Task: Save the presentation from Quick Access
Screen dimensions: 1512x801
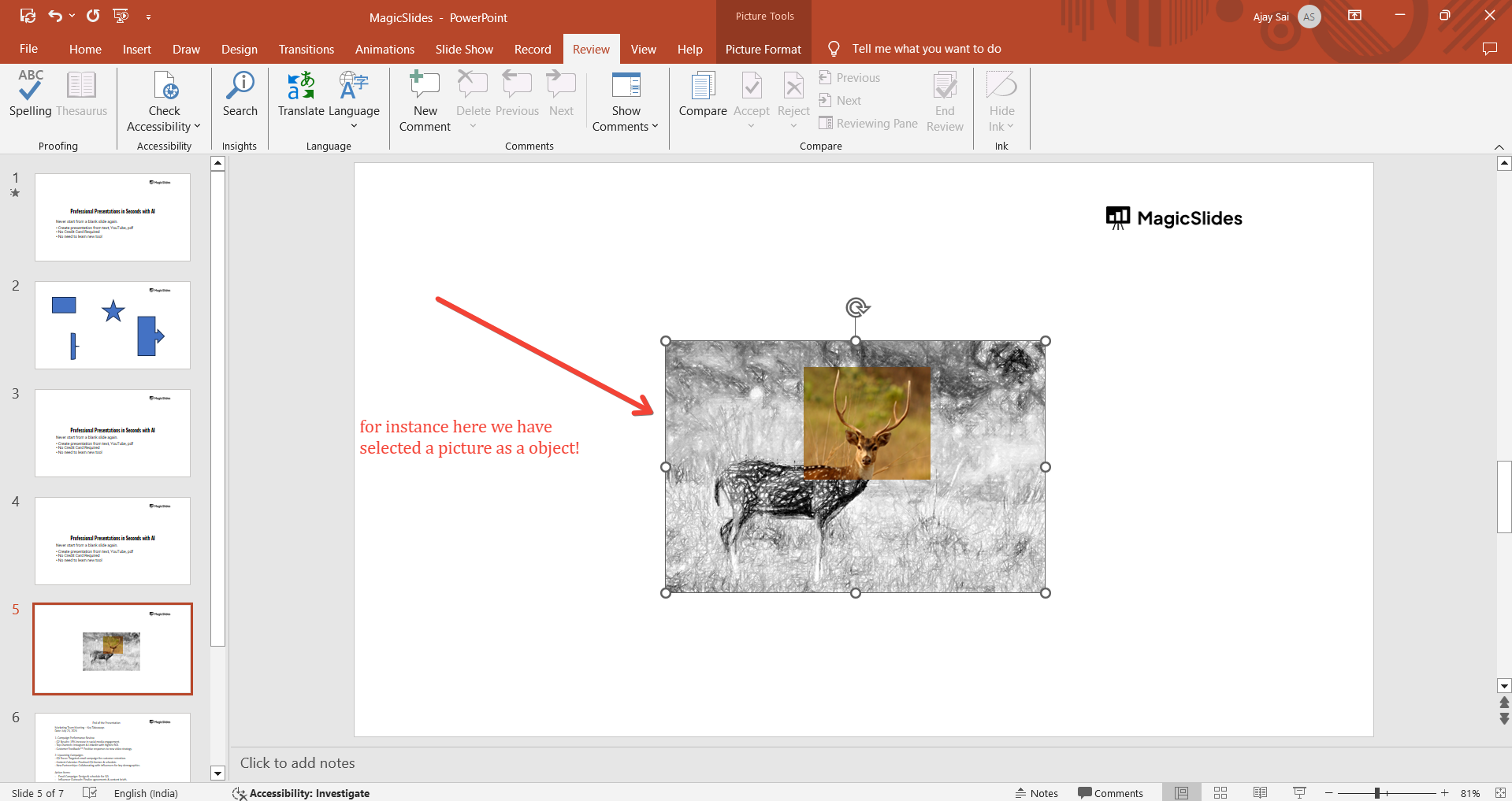Action: pyautogui.click(x=28, y=16)
